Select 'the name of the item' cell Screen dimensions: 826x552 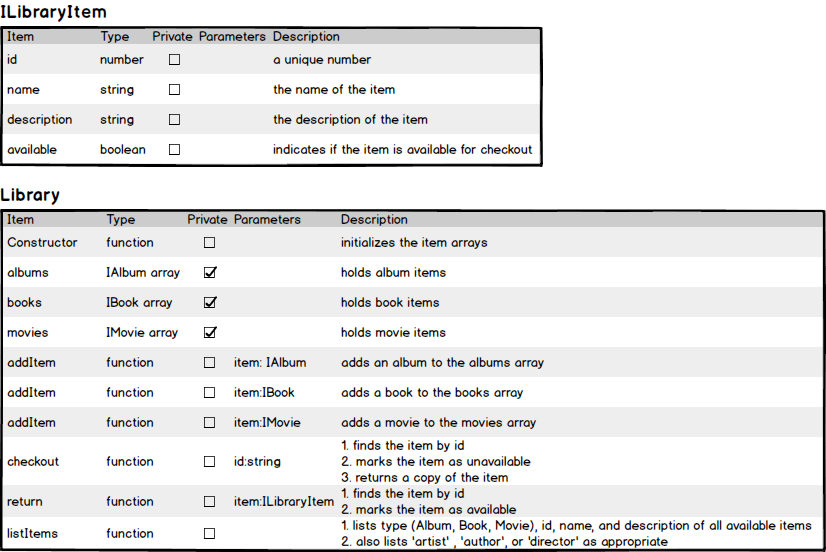[334, 90]
